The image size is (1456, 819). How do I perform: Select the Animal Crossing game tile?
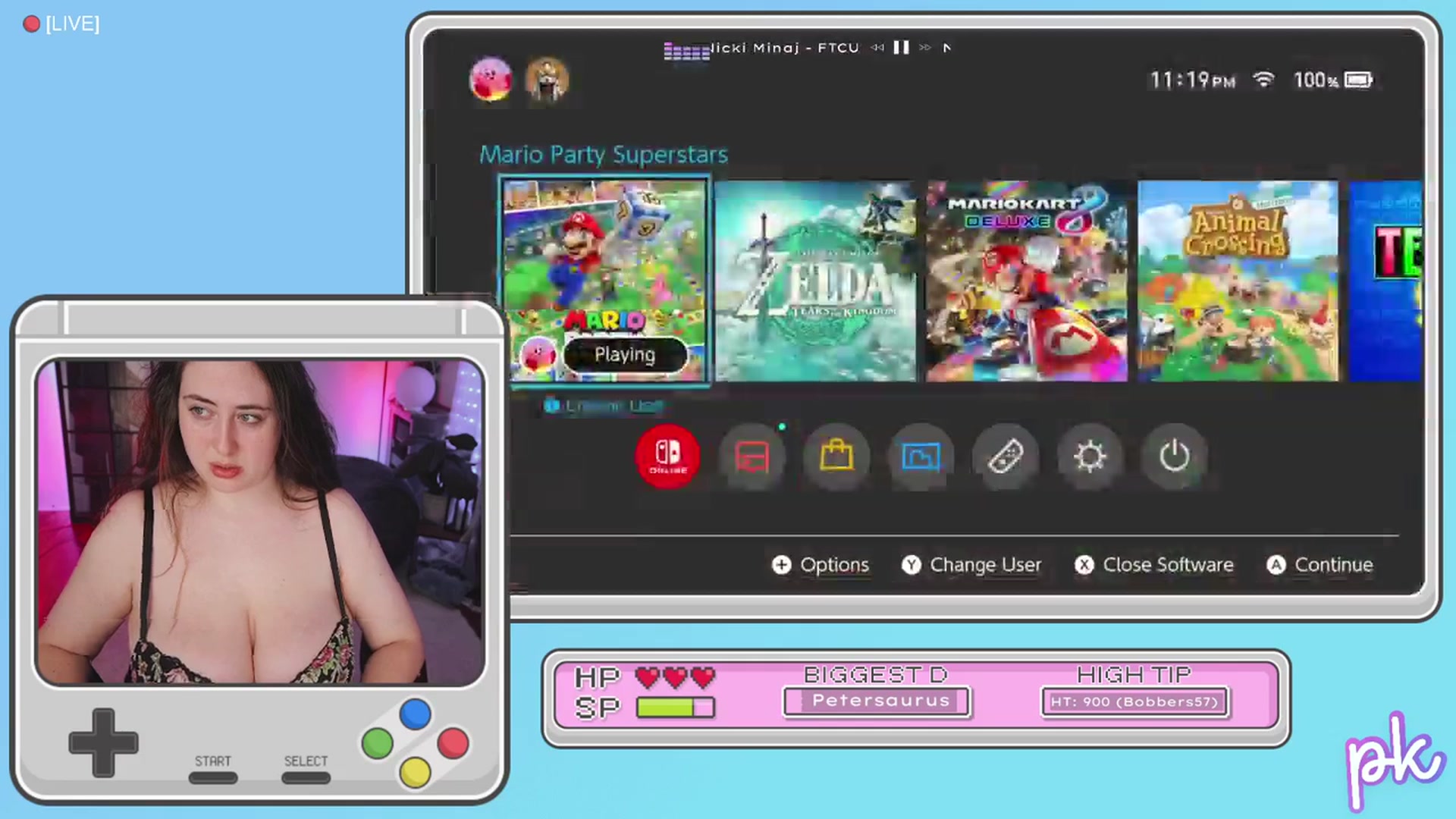tap(1238, 281)
